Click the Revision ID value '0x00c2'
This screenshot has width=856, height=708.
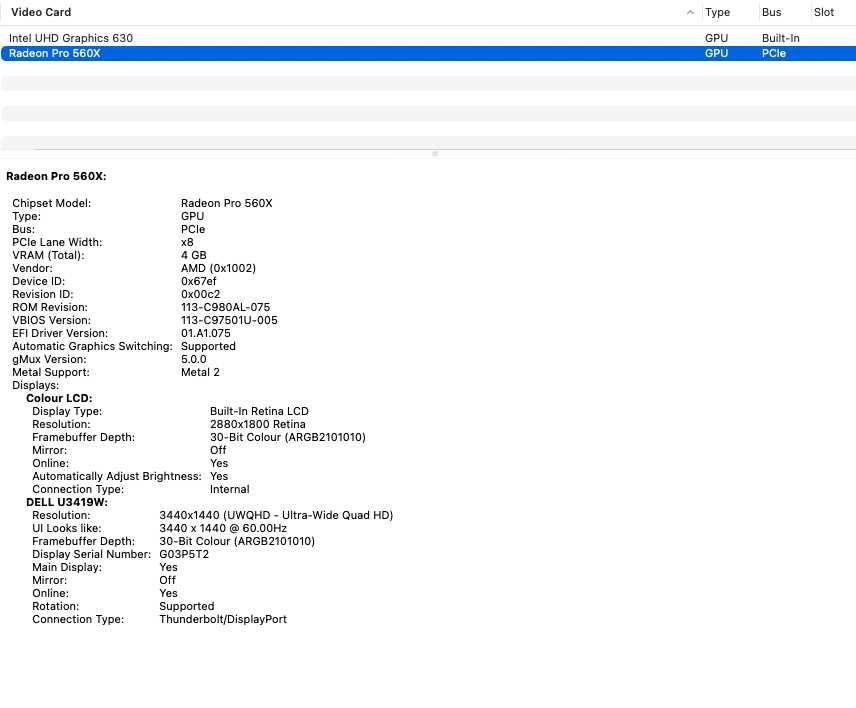click(x=201, y=294)
